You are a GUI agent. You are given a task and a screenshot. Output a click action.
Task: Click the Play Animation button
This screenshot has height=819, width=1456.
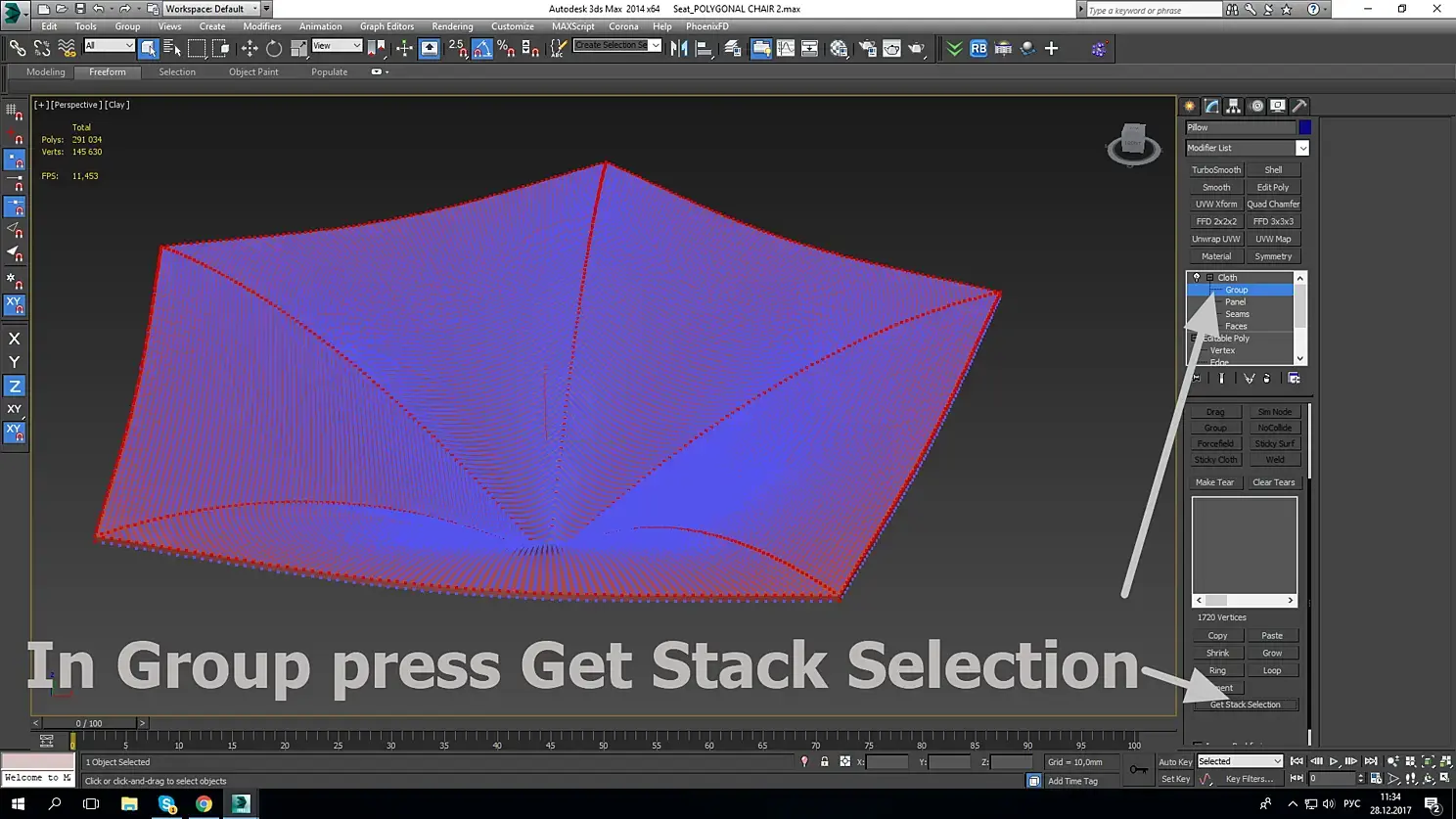pyautogui.click(x=1334, y=761)
